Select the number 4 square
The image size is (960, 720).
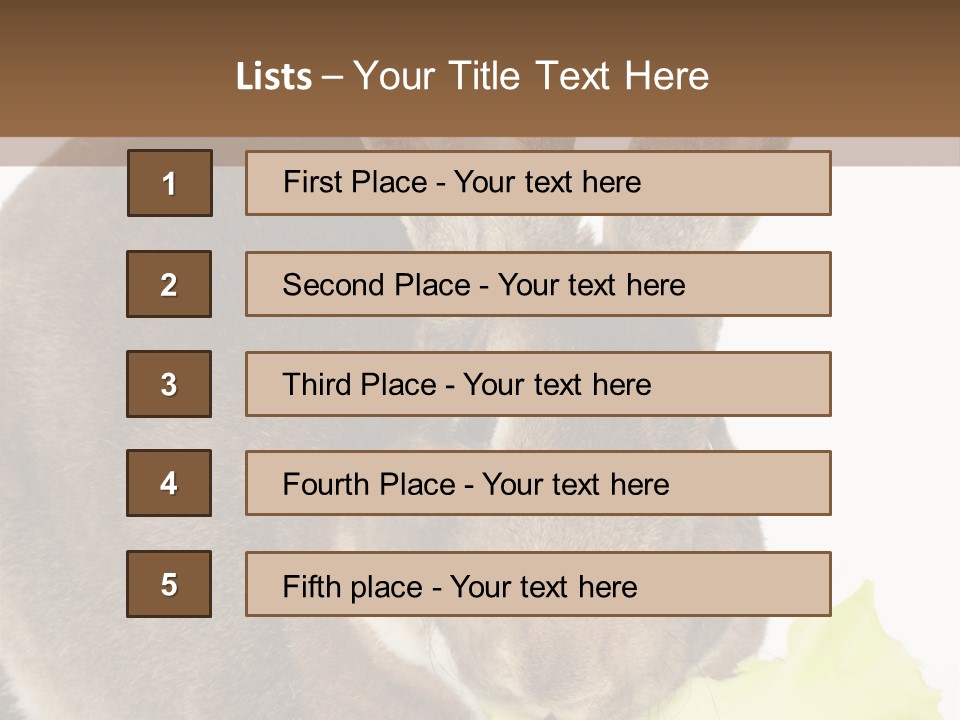(x=169, y=483)
